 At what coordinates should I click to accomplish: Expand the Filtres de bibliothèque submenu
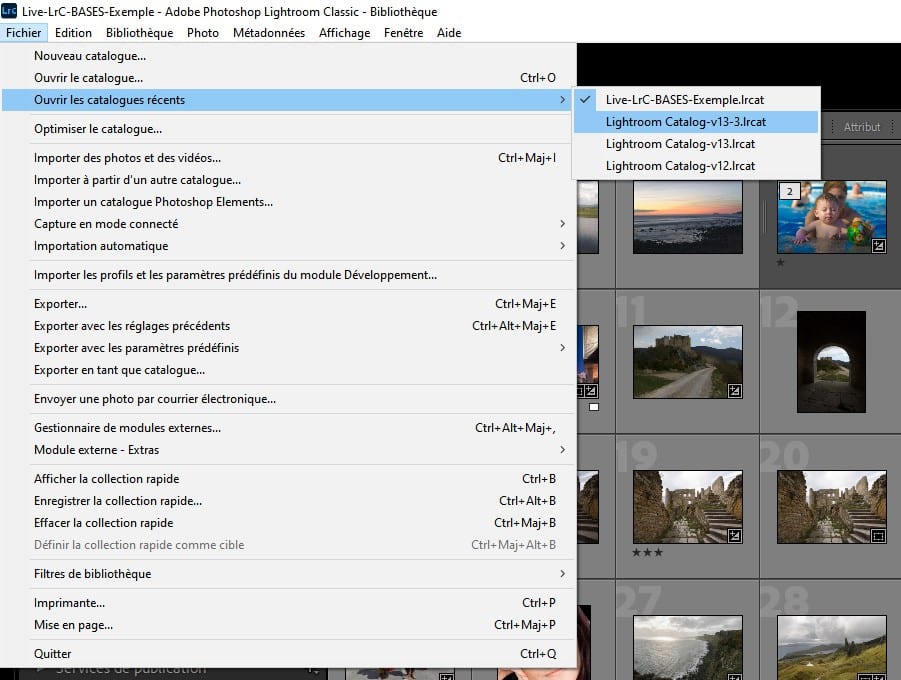(289, 574)
